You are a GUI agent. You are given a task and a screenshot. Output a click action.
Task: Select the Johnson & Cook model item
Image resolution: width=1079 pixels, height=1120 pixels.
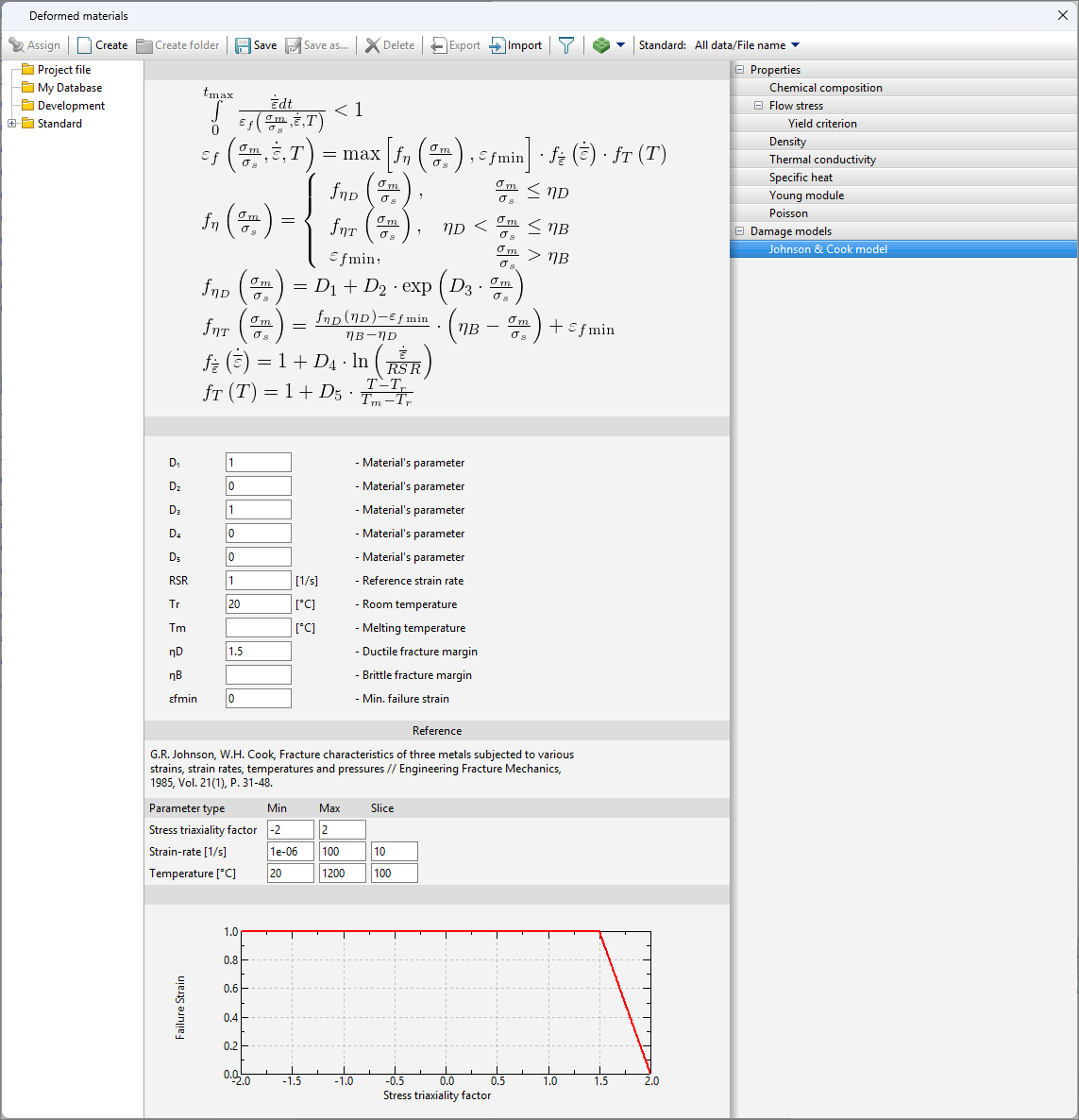pyautogui.click(x=827, y=249)
